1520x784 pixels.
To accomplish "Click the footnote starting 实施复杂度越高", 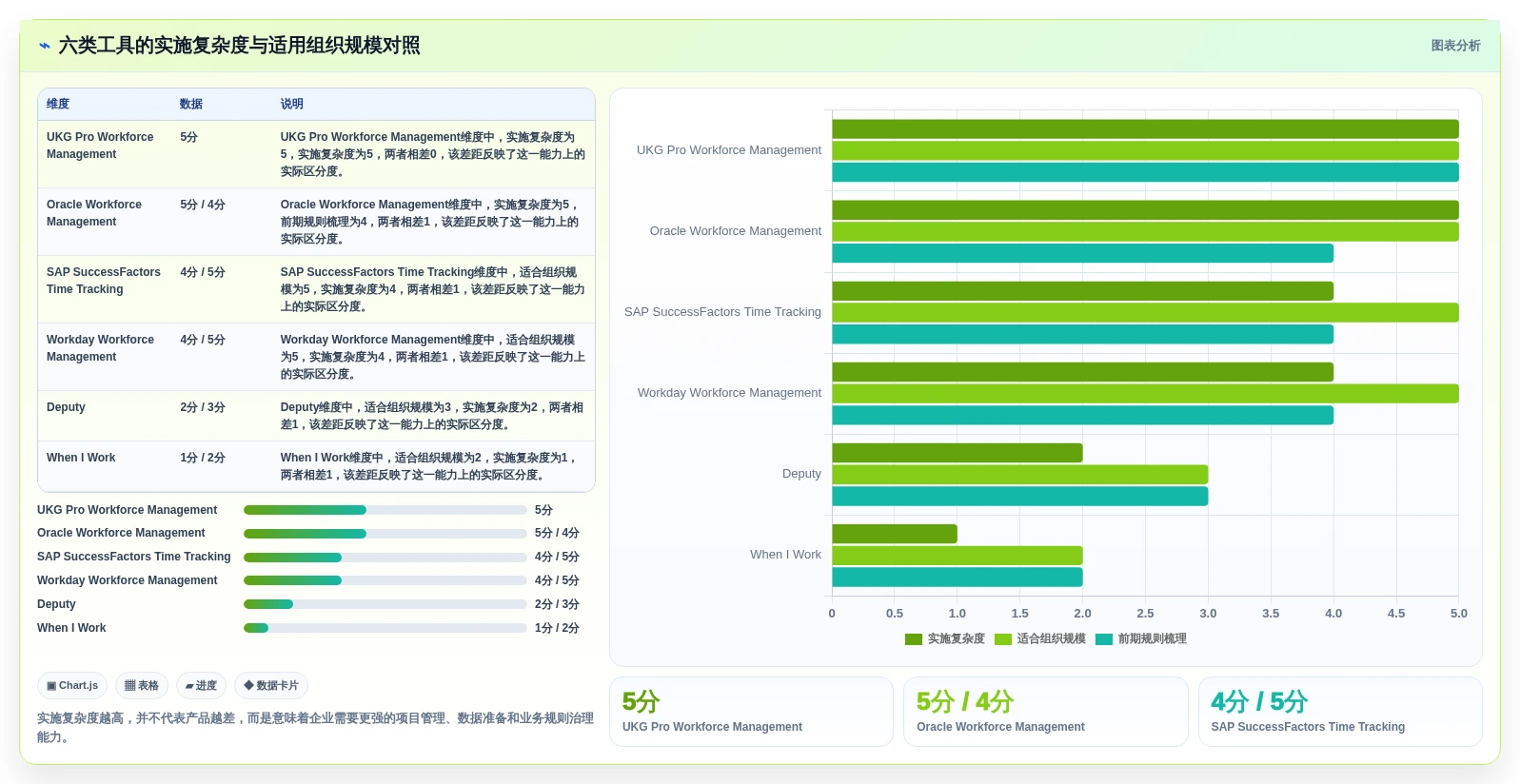I will point(315,728).
